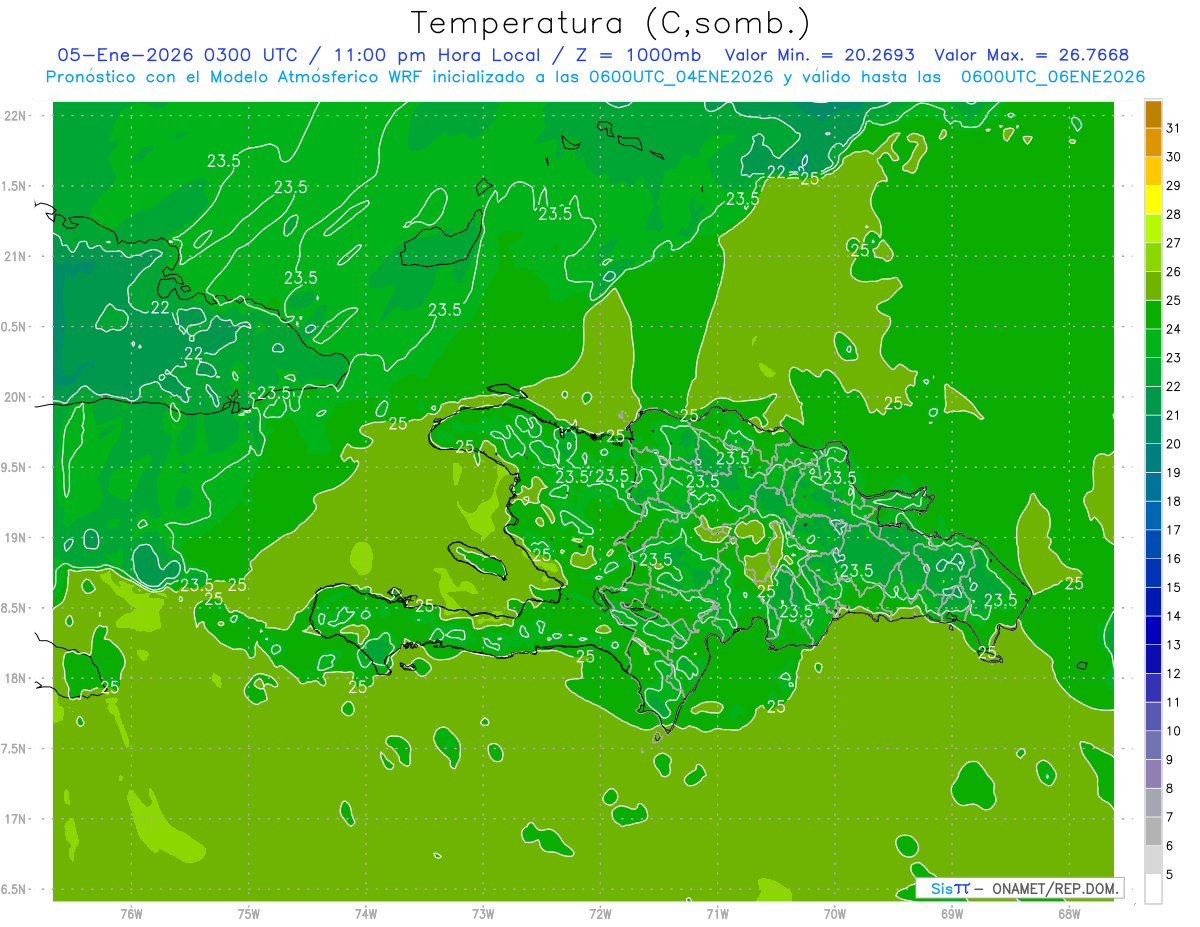Click the title "Temperatura (C,somb.)"

(x=611, y=23)
